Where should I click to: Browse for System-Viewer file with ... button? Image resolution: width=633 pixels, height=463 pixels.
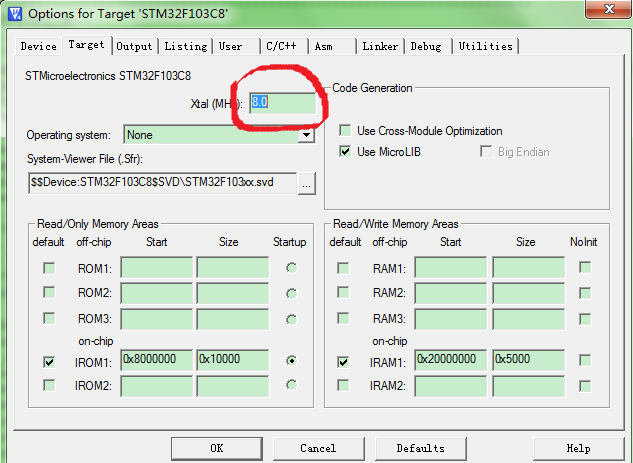[x=307, y=184]
